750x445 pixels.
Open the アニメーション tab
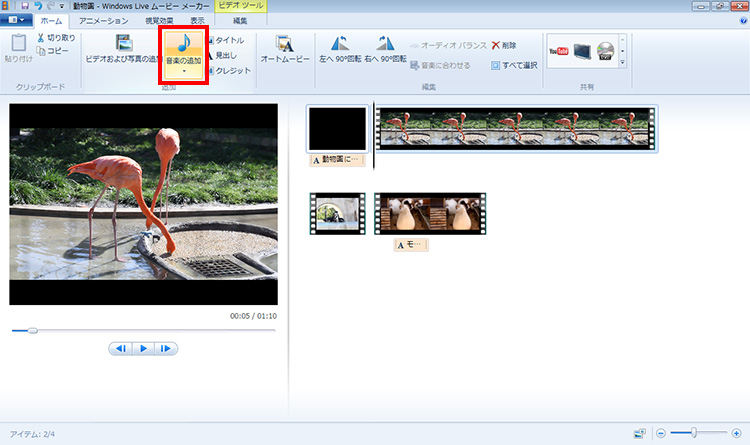103,21
